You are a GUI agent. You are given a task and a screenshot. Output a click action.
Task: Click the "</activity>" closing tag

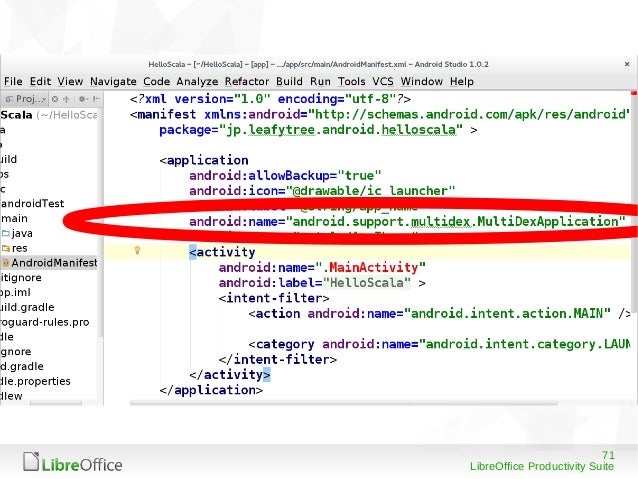click(229, 375)
